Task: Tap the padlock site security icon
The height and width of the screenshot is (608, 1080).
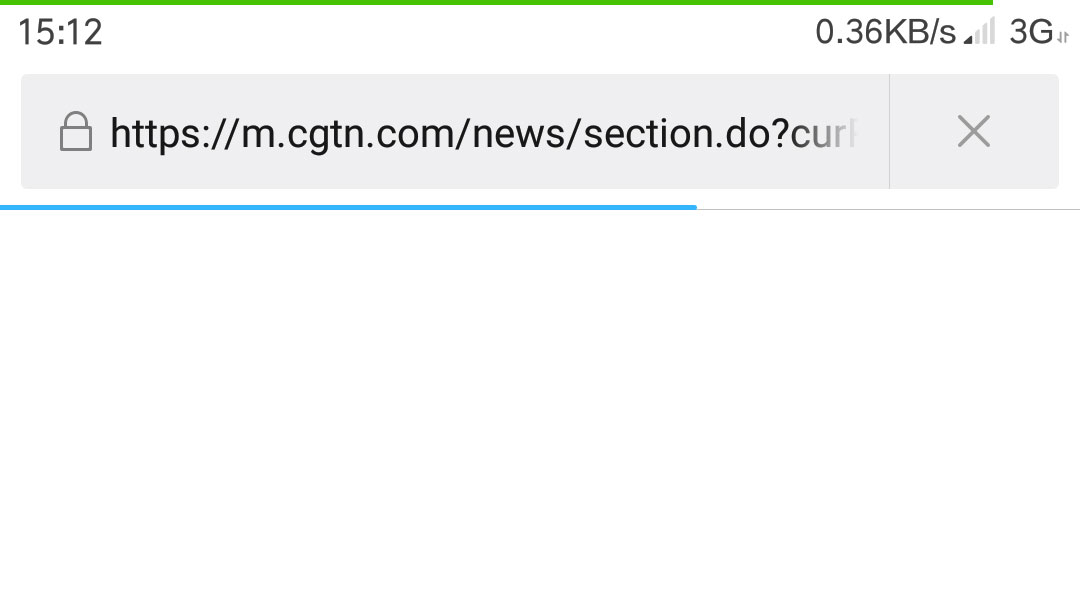Action: coord(76,132)
